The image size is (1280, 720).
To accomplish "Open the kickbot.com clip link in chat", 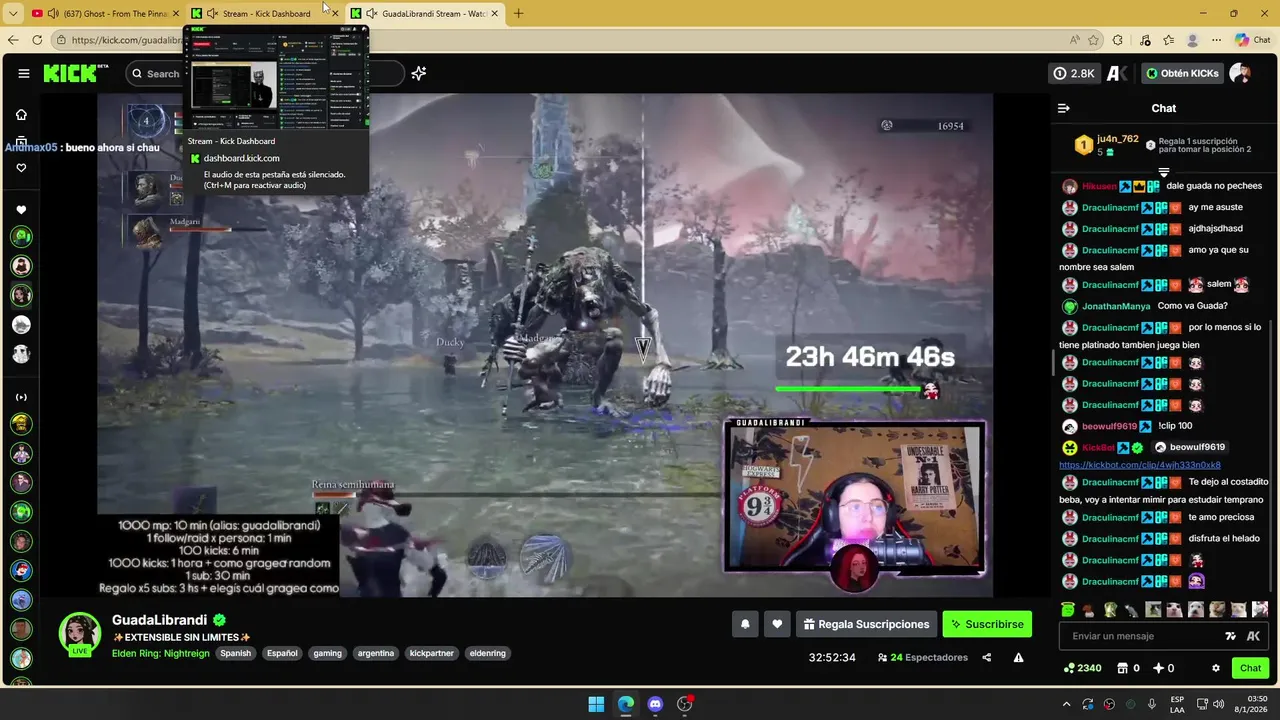I will coord(1140,465).
